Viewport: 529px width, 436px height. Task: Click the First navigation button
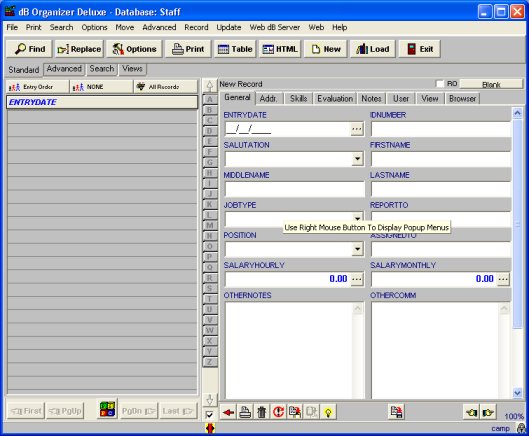[x=26, y=411]
